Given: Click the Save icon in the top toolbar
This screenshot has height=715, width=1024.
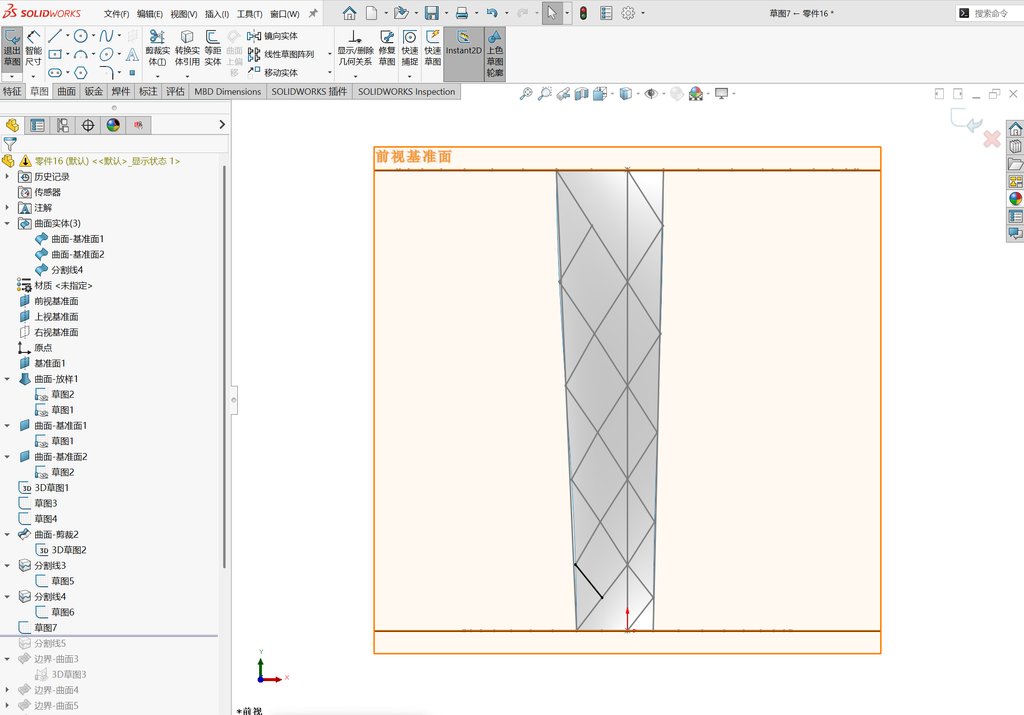Looking at the screenshot, I should (x=431, y=13).
